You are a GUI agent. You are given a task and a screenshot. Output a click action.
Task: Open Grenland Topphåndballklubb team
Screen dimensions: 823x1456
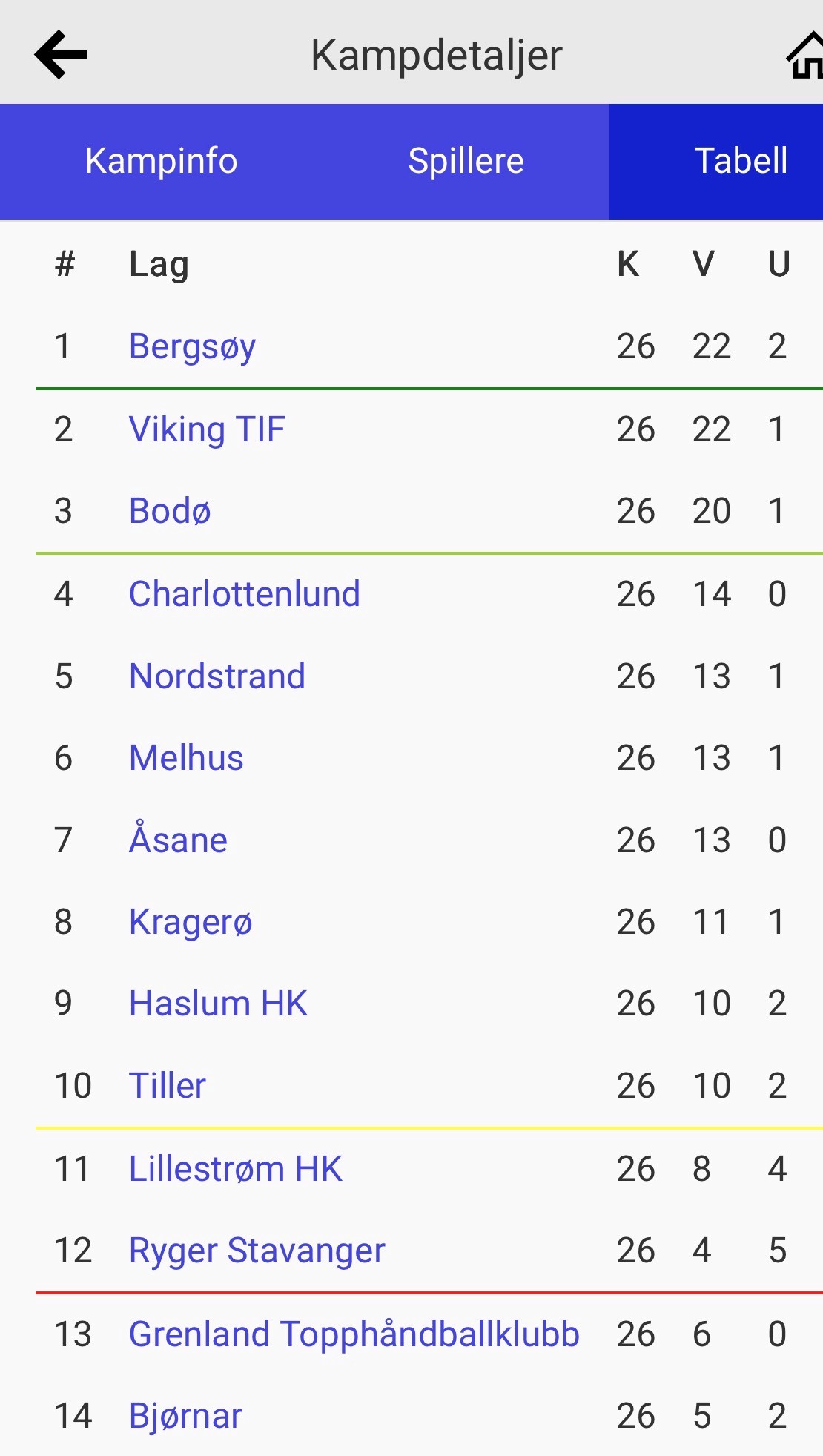click(354, 1334)
